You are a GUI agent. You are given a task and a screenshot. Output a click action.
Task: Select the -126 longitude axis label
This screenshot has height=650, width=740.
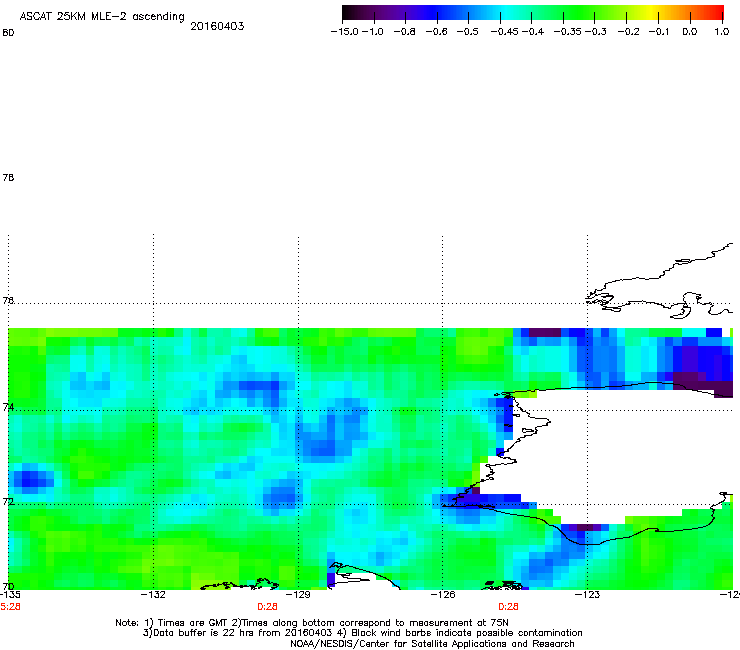pyautogui.click(x=443, y=595)
